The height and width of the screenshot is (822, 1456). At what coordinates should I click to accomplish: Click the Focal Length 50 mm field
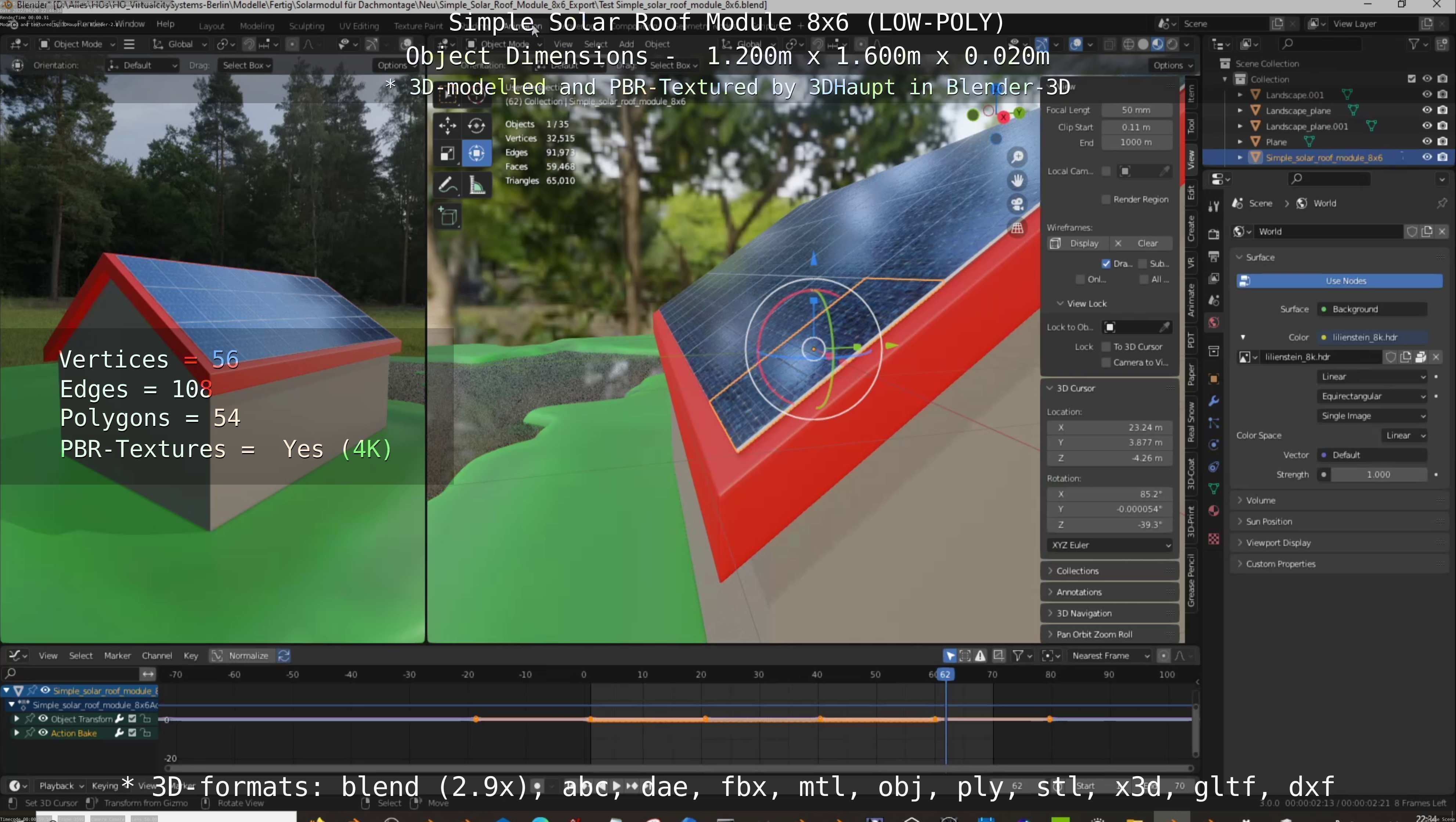tap(1135, 110)
